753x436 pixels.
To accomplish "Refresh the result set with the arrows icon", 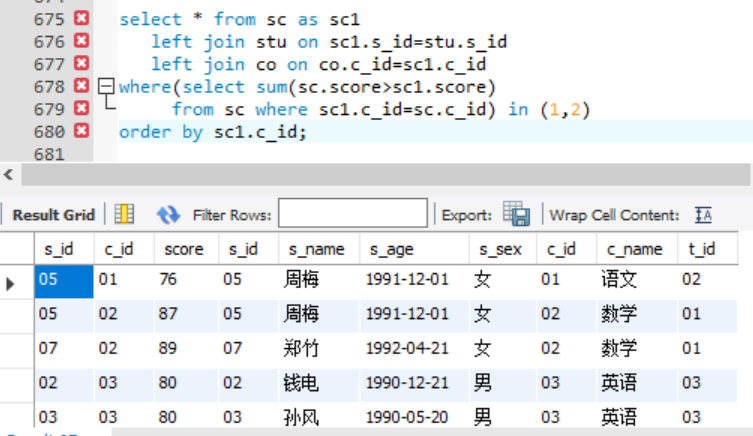I will point(168,214).
